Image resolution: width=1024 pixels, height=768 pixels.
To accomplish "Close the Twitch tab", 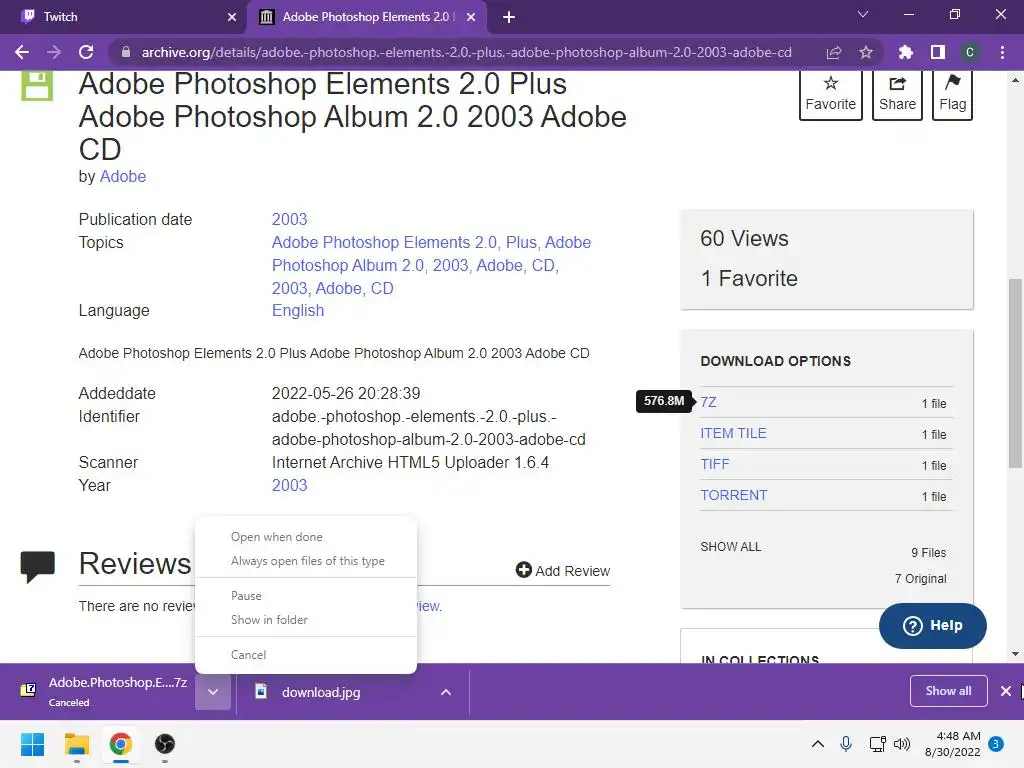I will click(232, 17).
